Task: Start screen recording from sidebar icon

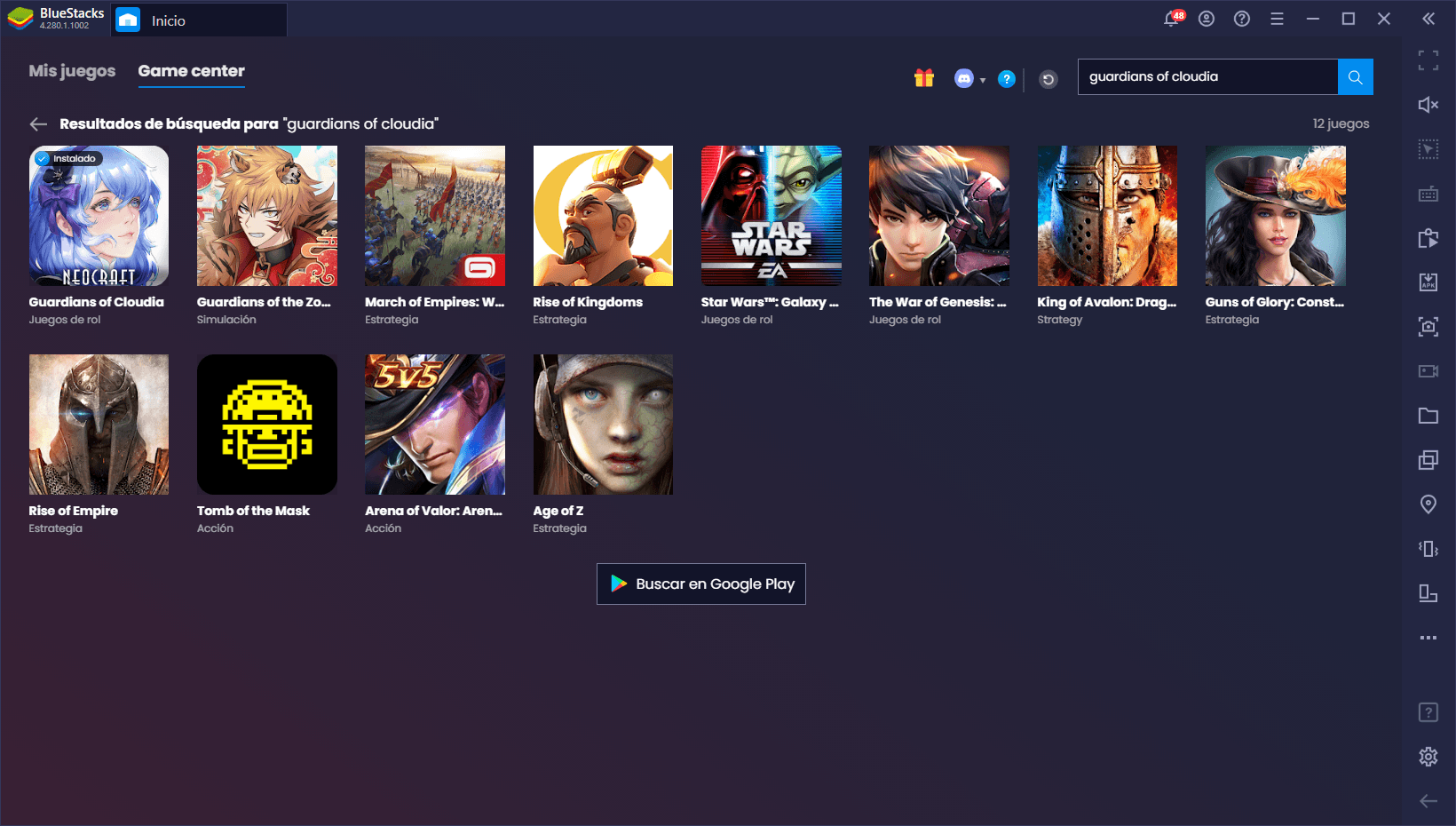Action: 1428,371
